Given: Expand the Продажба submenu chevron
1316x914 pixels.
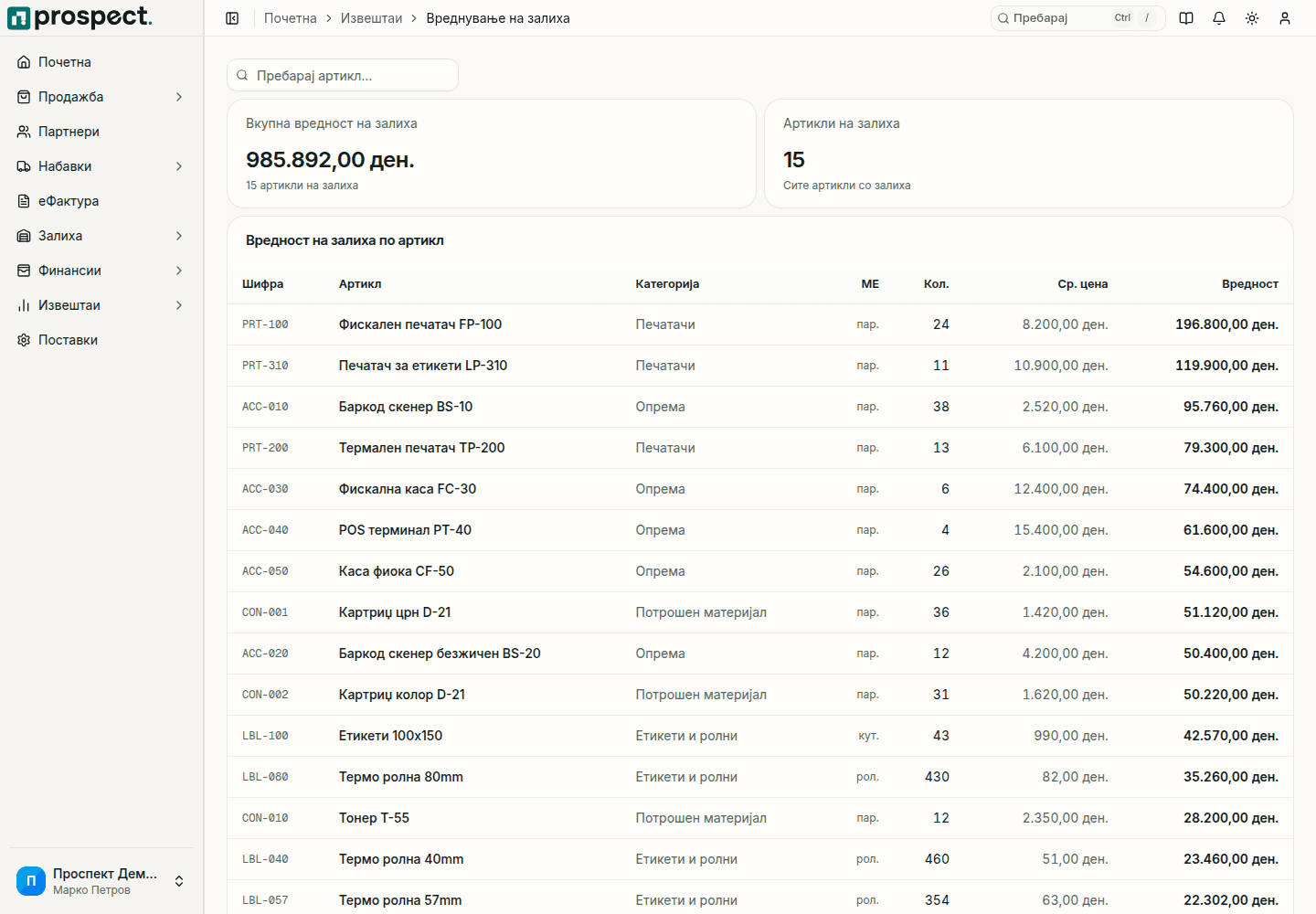Looking at the screenshot, I should pos(179,97).
